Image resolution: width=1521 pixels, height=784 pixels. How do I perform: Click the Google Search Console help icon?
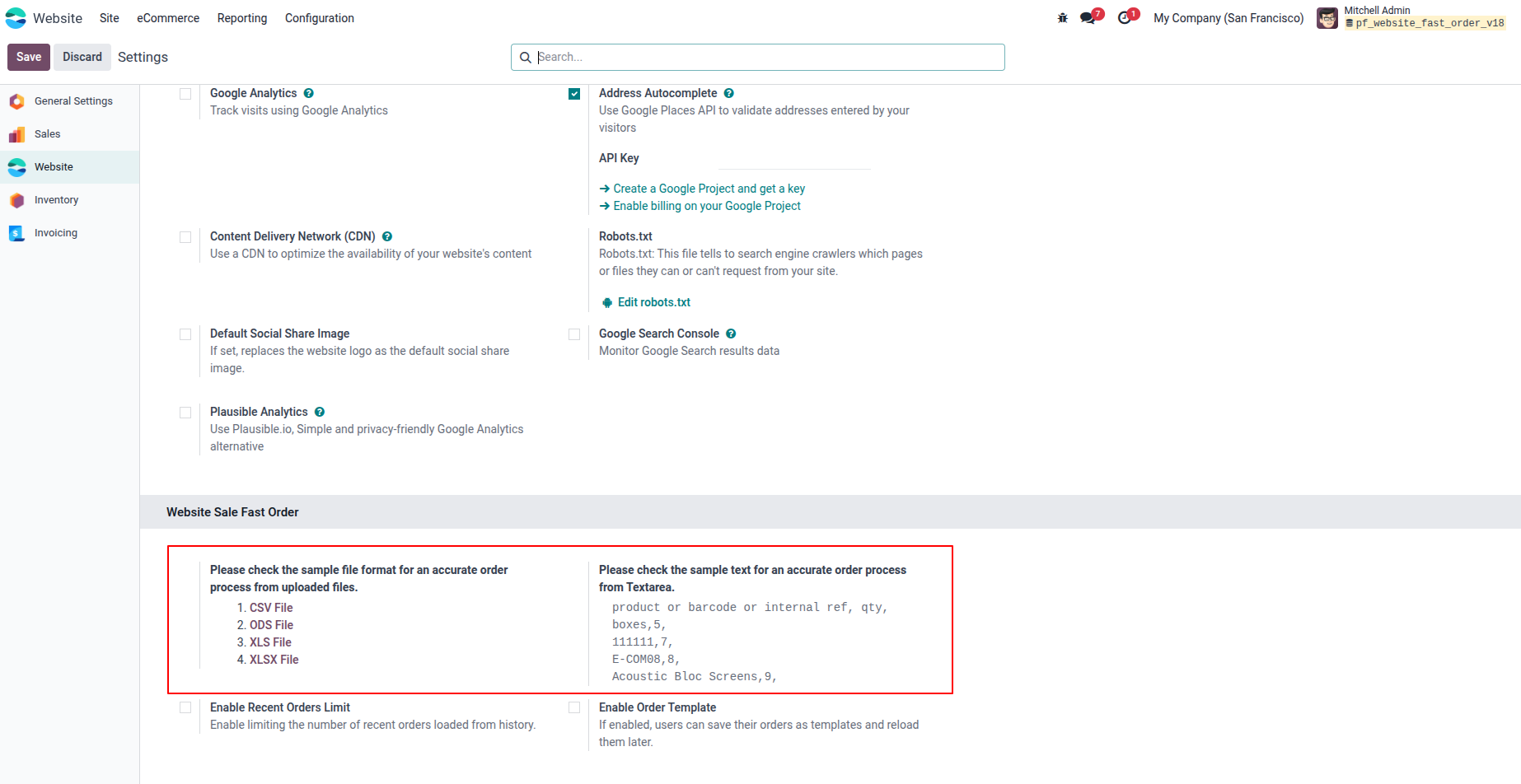(731, 334)
